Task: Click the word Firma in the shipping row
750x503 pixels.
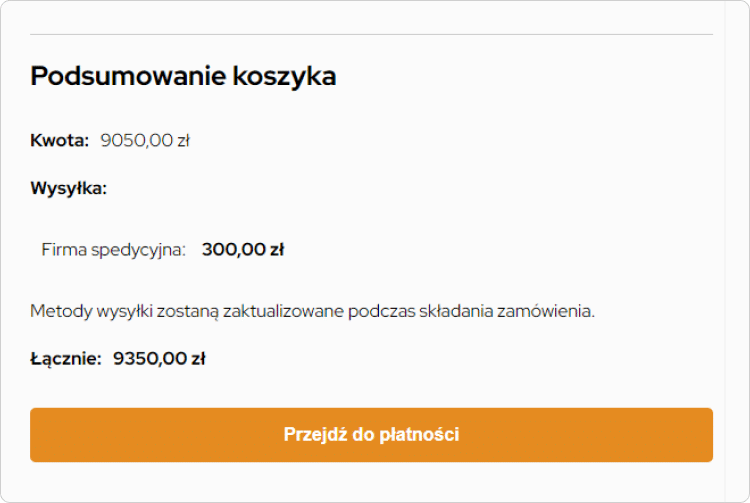Action: click(x=62, y=249)
